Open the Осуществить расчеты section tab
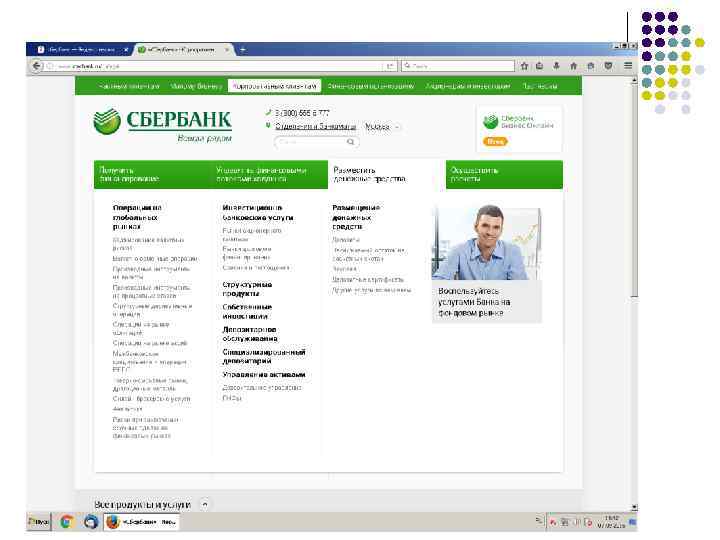 504,174
